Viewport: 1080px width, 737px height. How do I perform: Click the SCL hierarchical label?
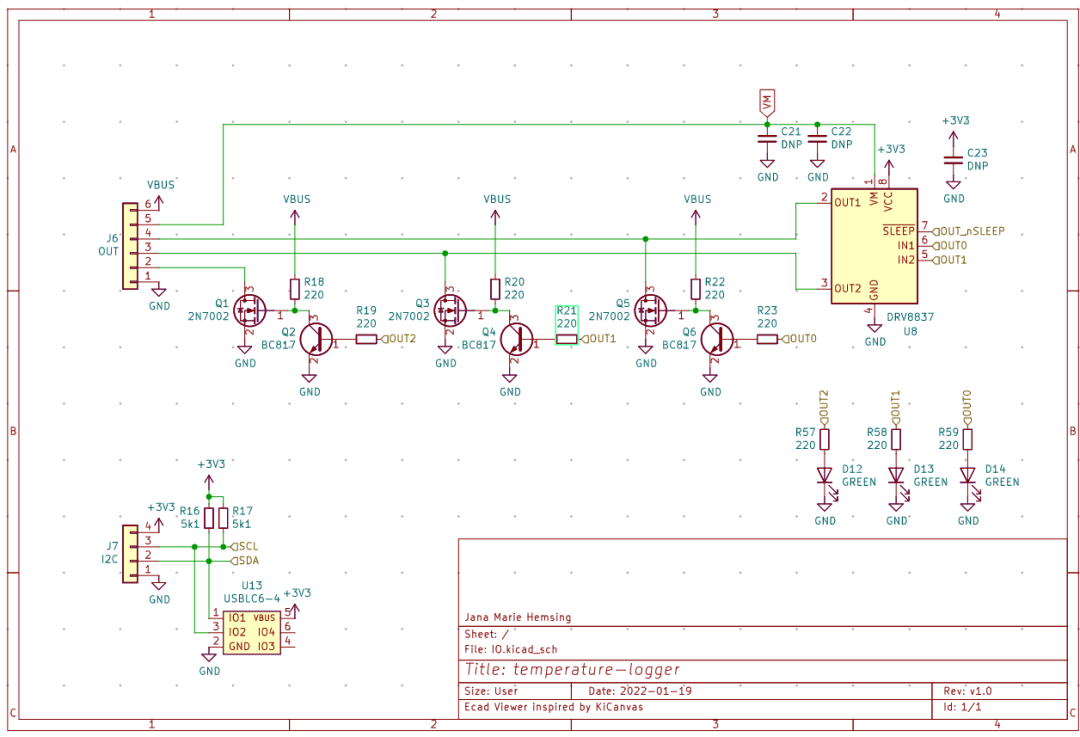(245, 546)
